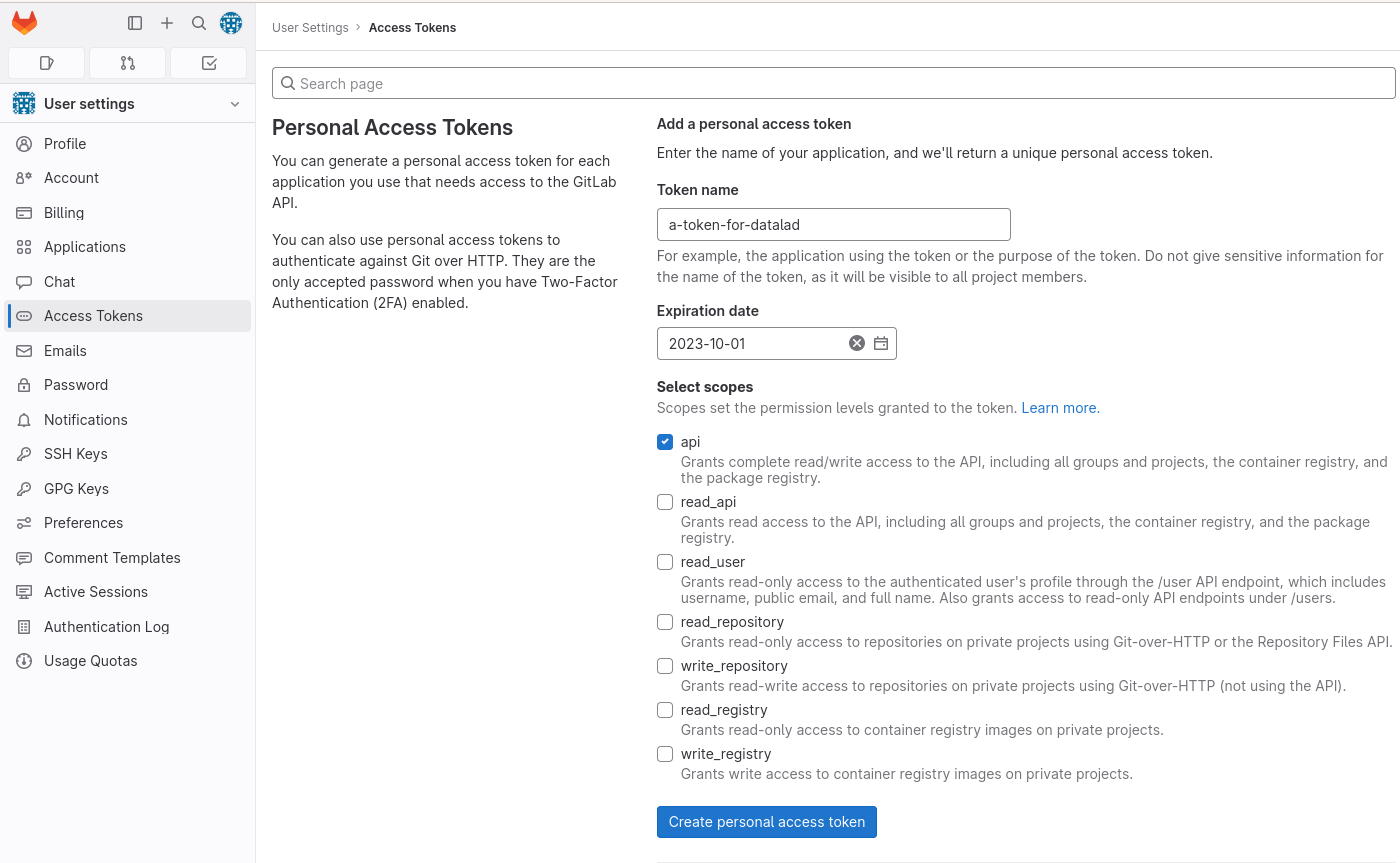Image resolution: width=1400 pixels, height=863 pixels.
Task: Open the expiration date calendar picker
Action: 881,343
